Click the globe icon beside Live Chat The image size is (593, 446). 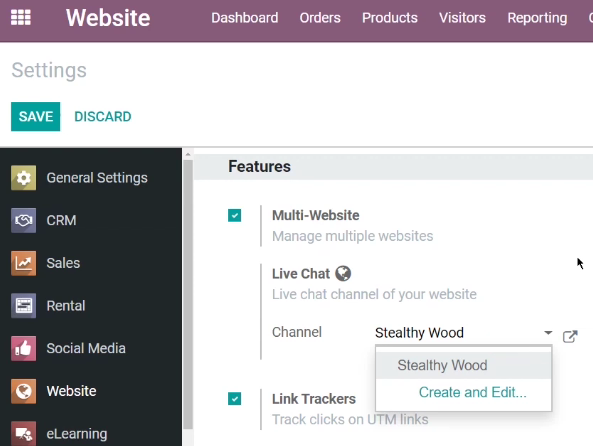(343, 273)
